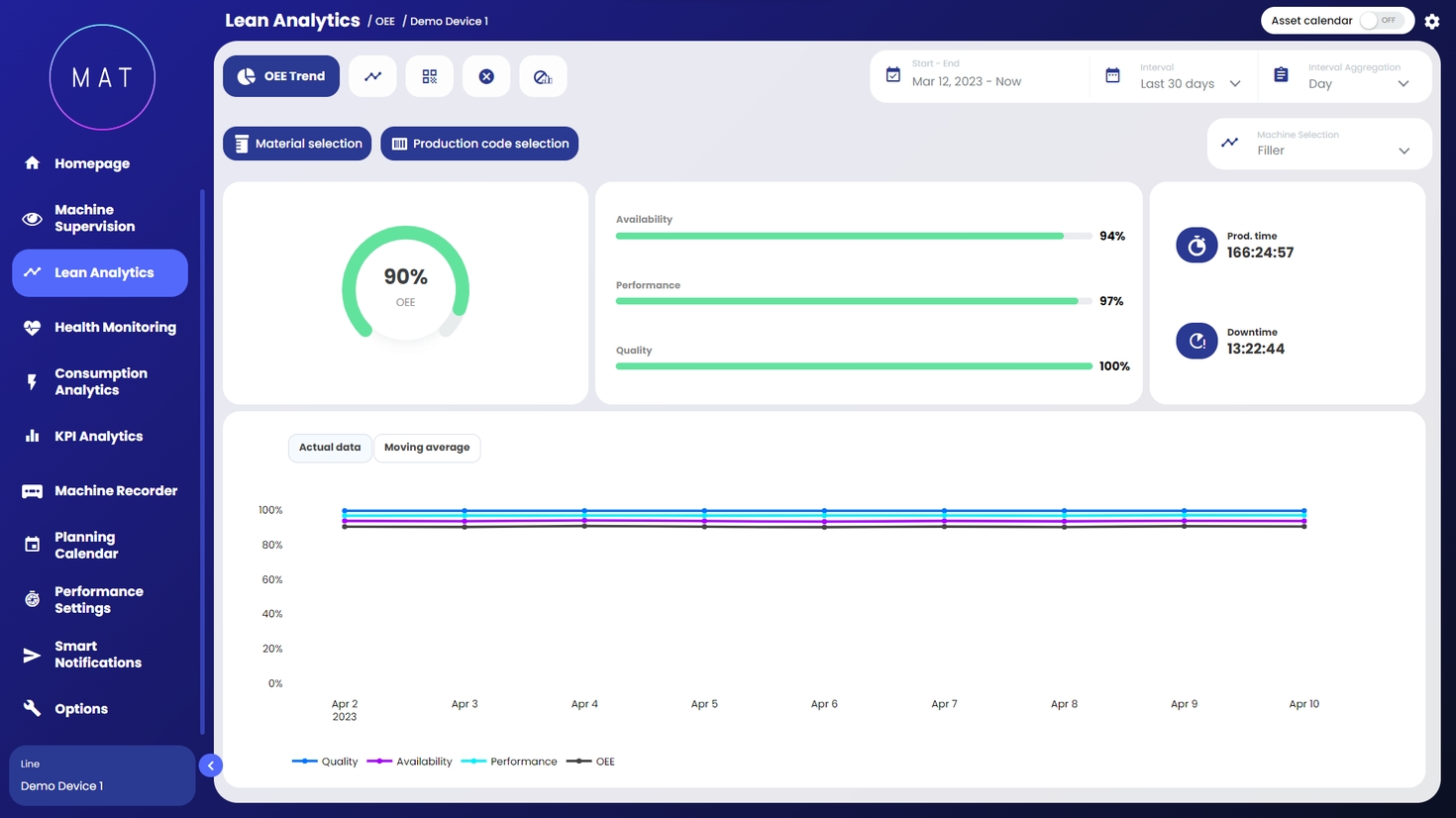
Task: Click the circled X icon in toolbar
Action: pos(486,76)
